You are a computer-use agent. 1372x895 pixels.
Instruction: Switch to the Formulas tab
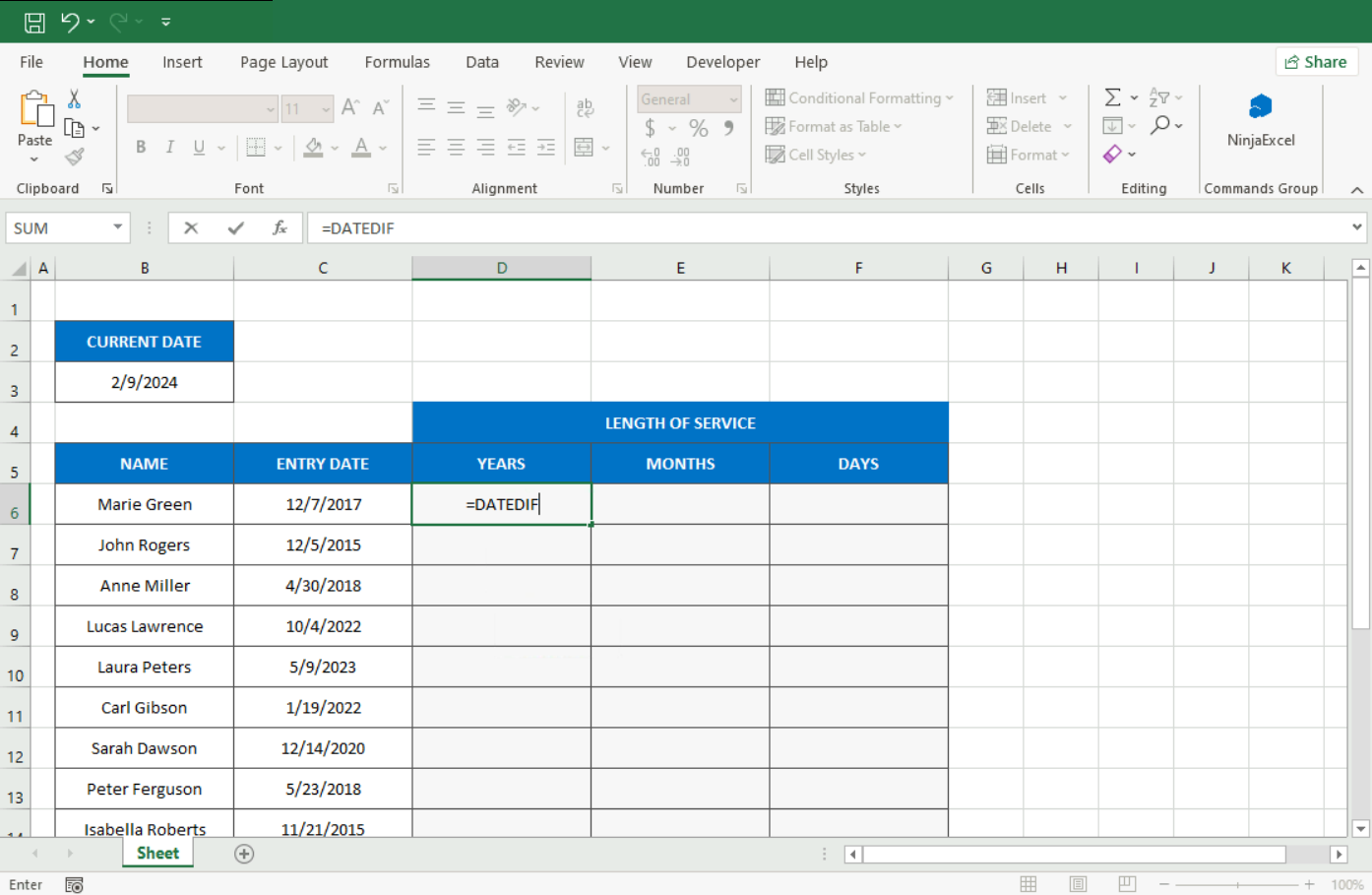tap(397, 62)
